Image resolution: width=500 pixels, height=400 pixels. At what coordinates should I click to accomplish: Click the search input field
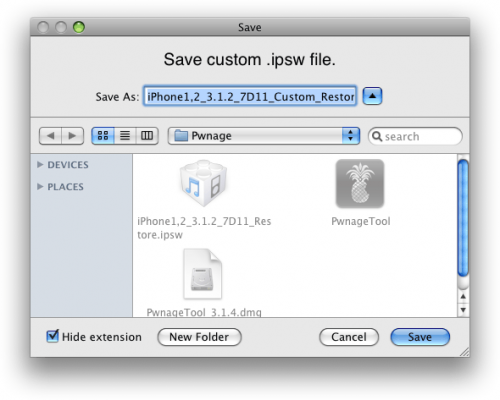click(415, 136)
